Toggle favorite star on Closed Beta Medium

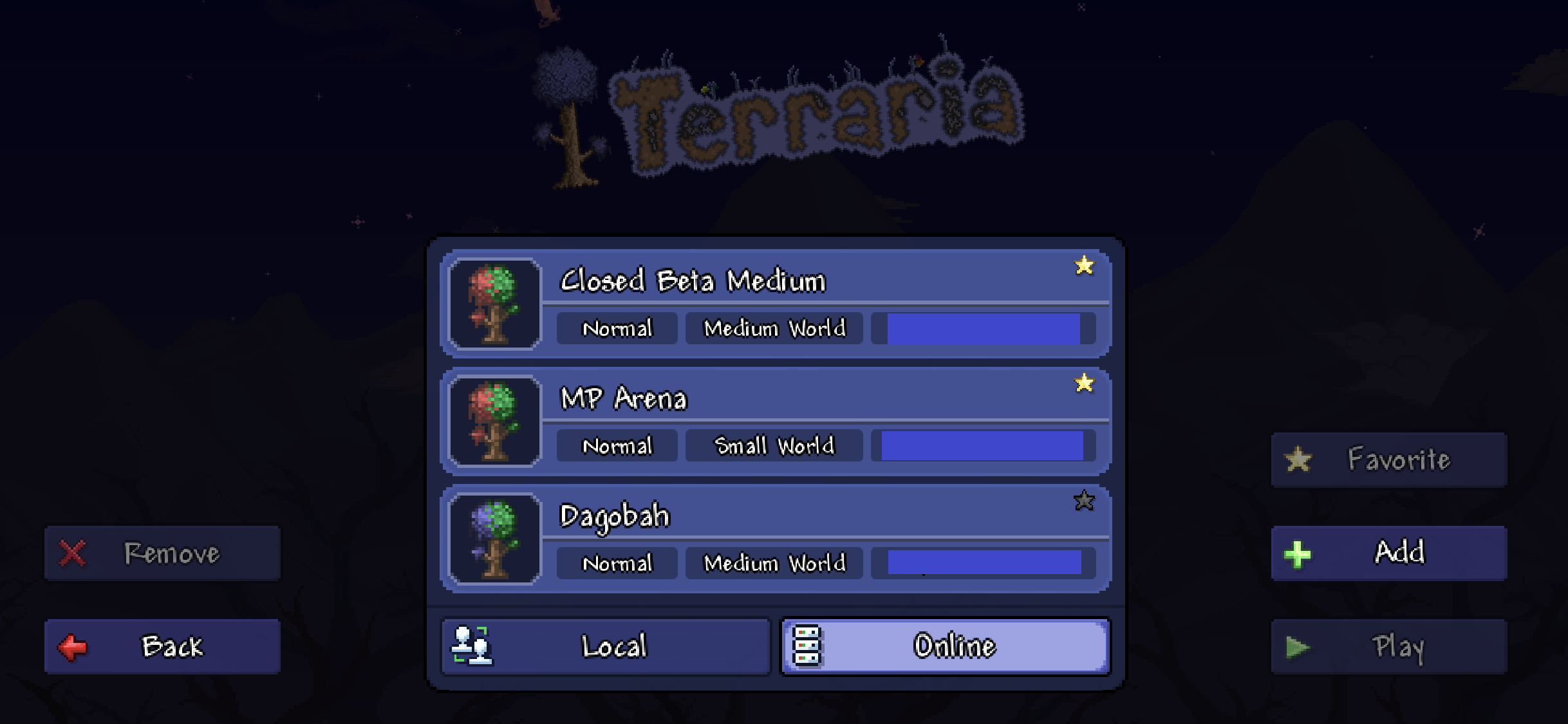coord(1085,266)
